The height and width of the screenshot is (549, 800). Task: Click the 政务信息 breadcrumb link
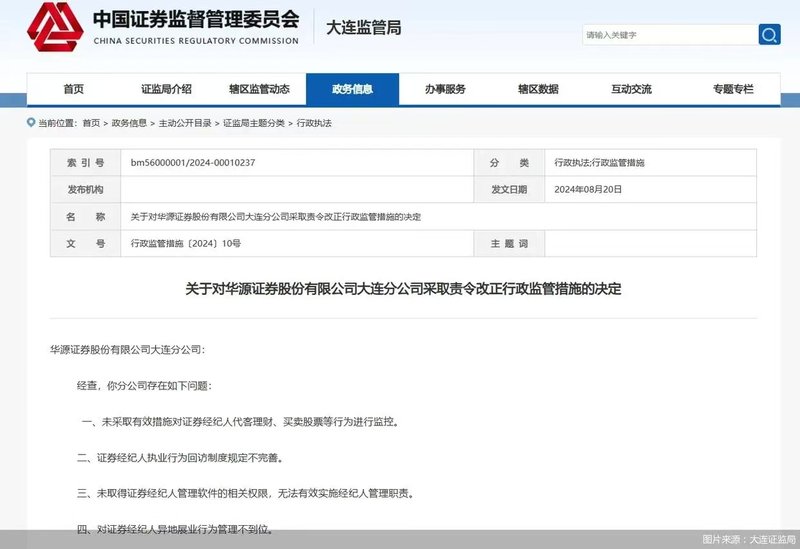(129, 123)
